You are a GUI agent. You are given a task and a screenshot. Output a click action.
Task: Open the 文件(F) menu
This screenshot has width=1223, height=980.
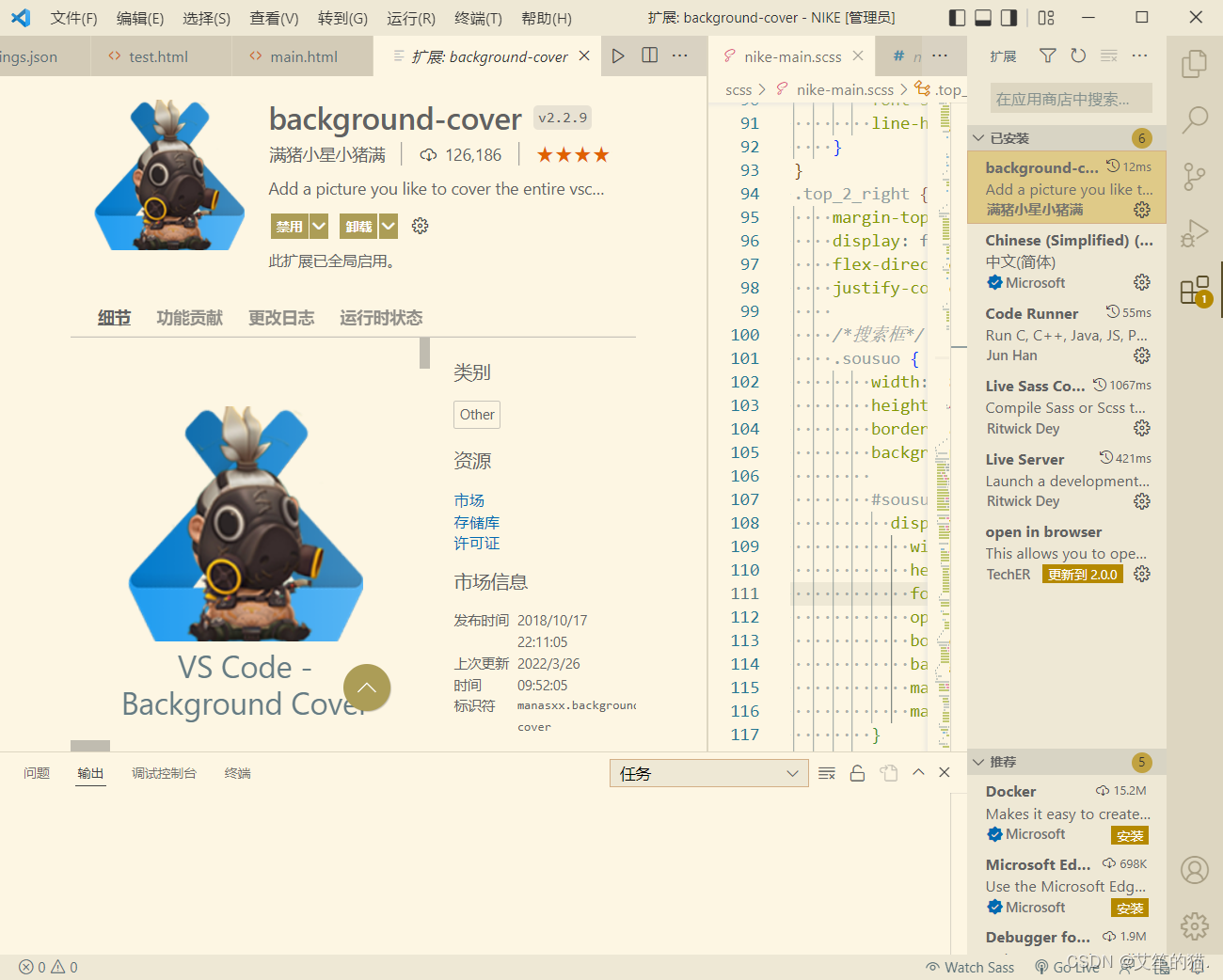point(73,18)
